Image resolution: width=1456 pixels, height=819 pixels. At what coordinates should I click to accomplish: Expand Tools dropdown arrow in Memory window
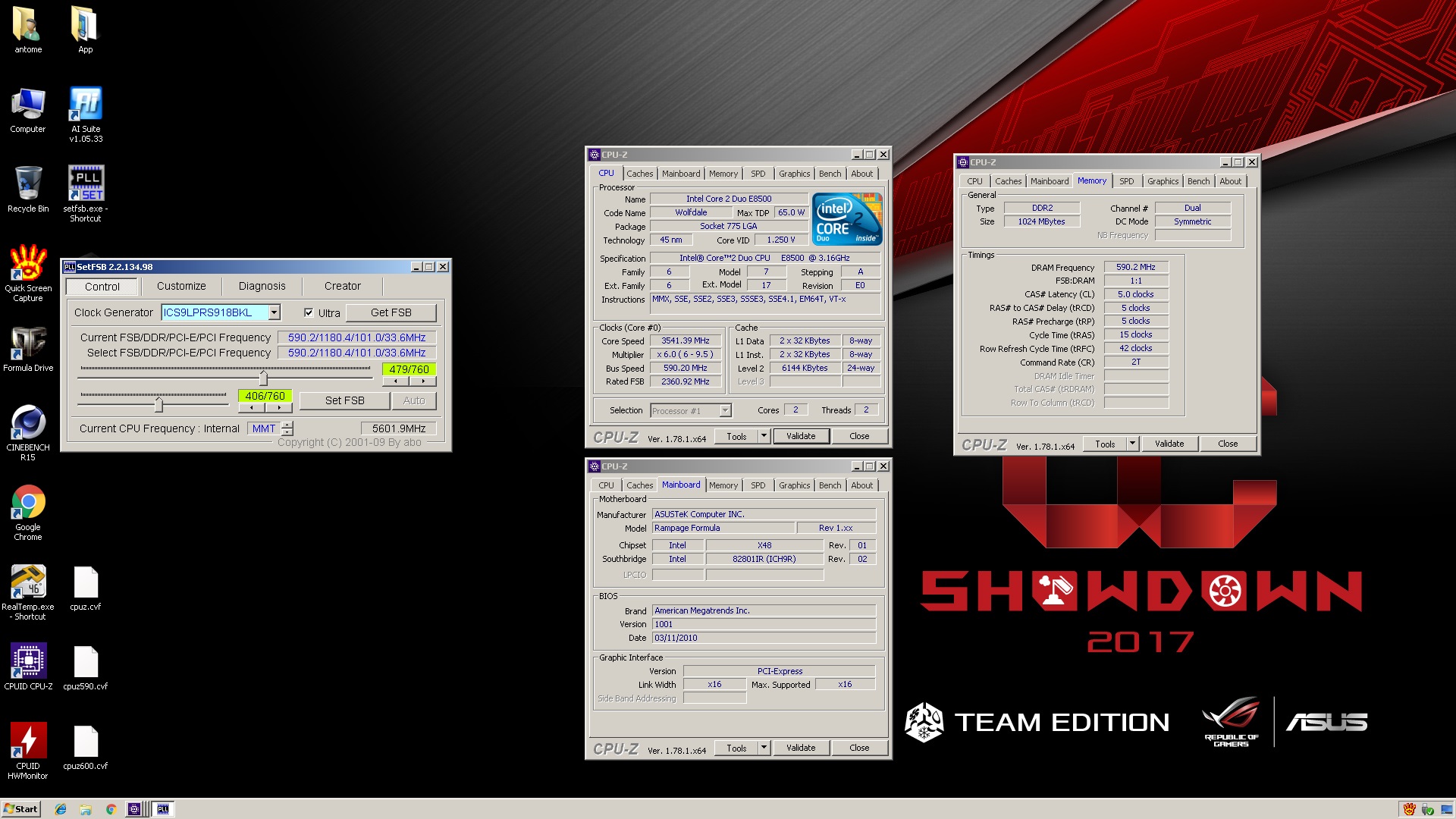[1132, 444]
